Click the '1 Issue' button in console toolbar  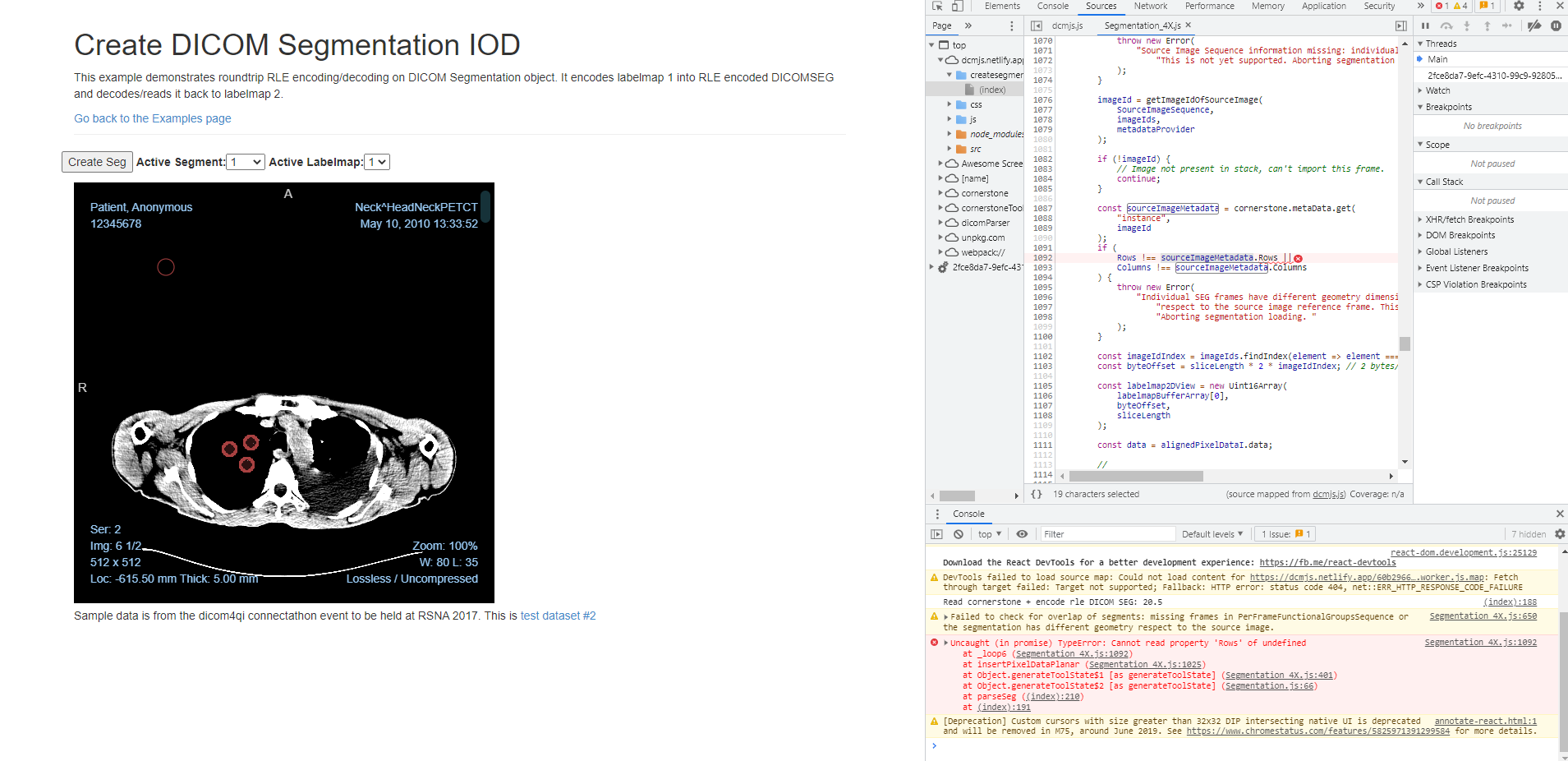click(1286, 534)
